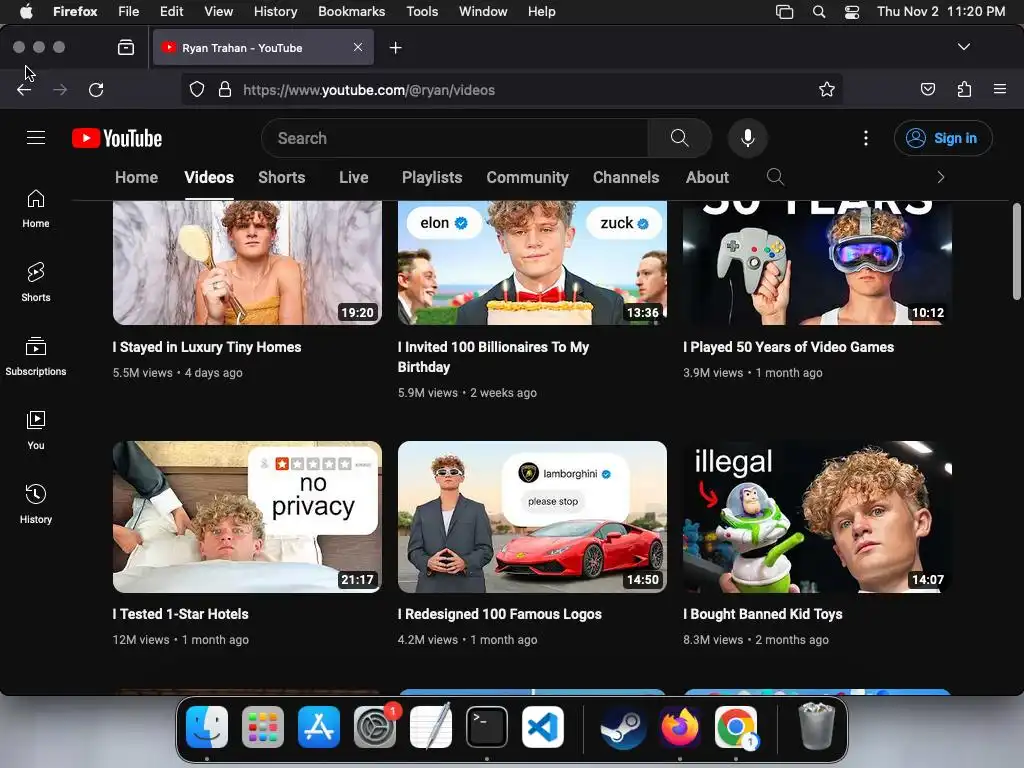
Task: Search within channel magnifier icon
Action: point(775,177)
